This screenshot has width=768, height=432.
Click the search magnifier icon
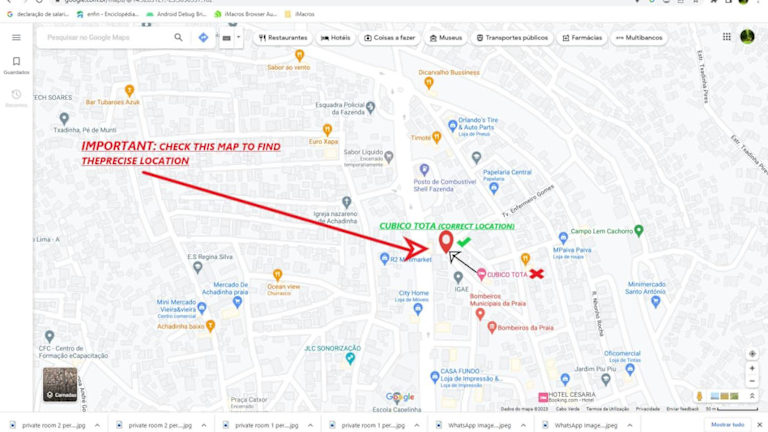[178, 37]
